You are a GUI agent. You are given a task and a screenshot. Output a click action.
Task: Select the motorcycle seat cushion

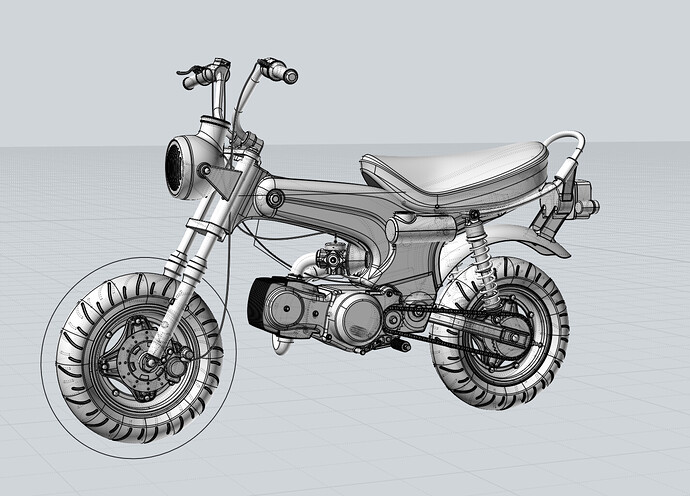coord(453,175)
